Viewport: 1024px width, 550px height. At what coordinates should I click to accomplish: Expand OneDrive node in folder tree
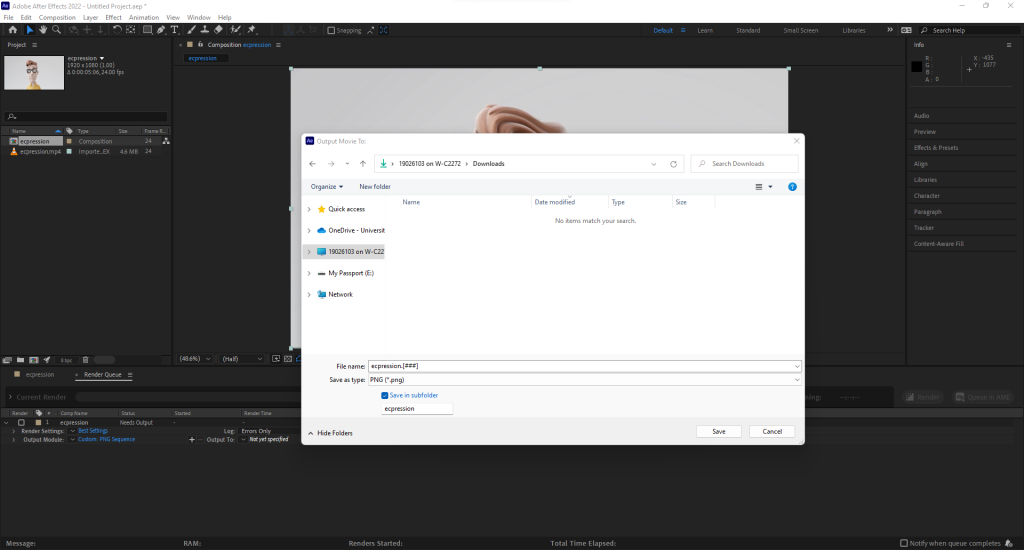coord(309,231)
